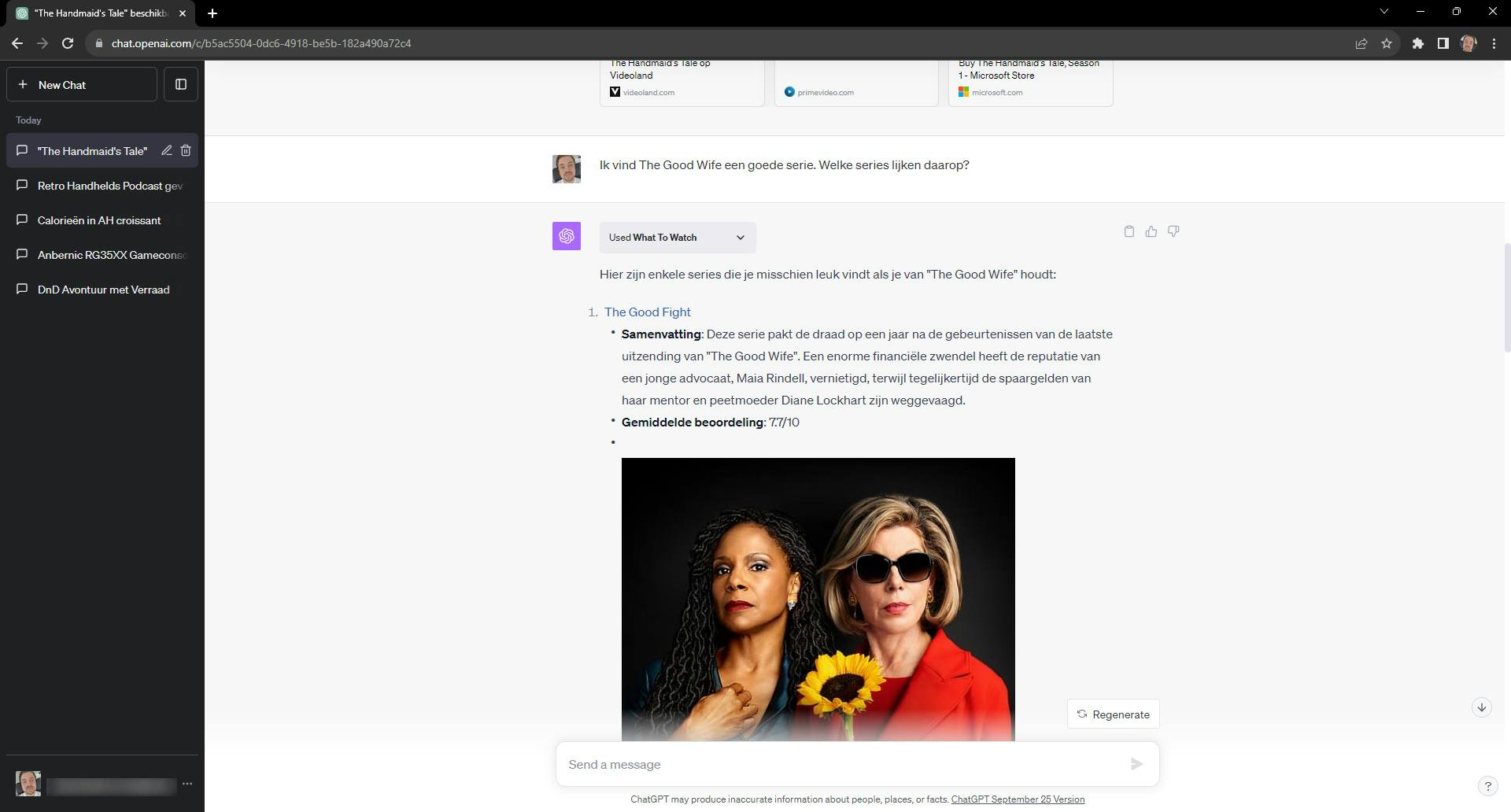
Task: Regenerate the response
Action: (1114, 714)
